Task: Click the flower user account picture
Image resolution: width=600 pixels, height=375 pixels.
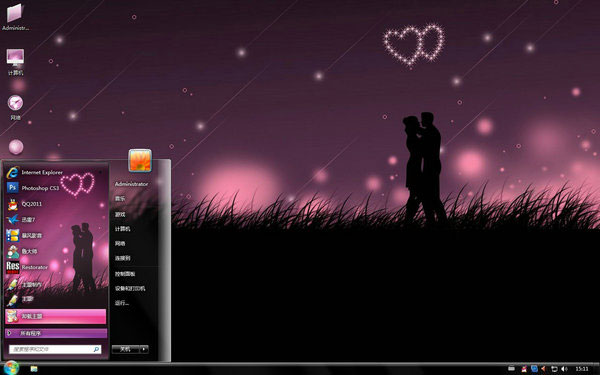Action: (140, 160)
